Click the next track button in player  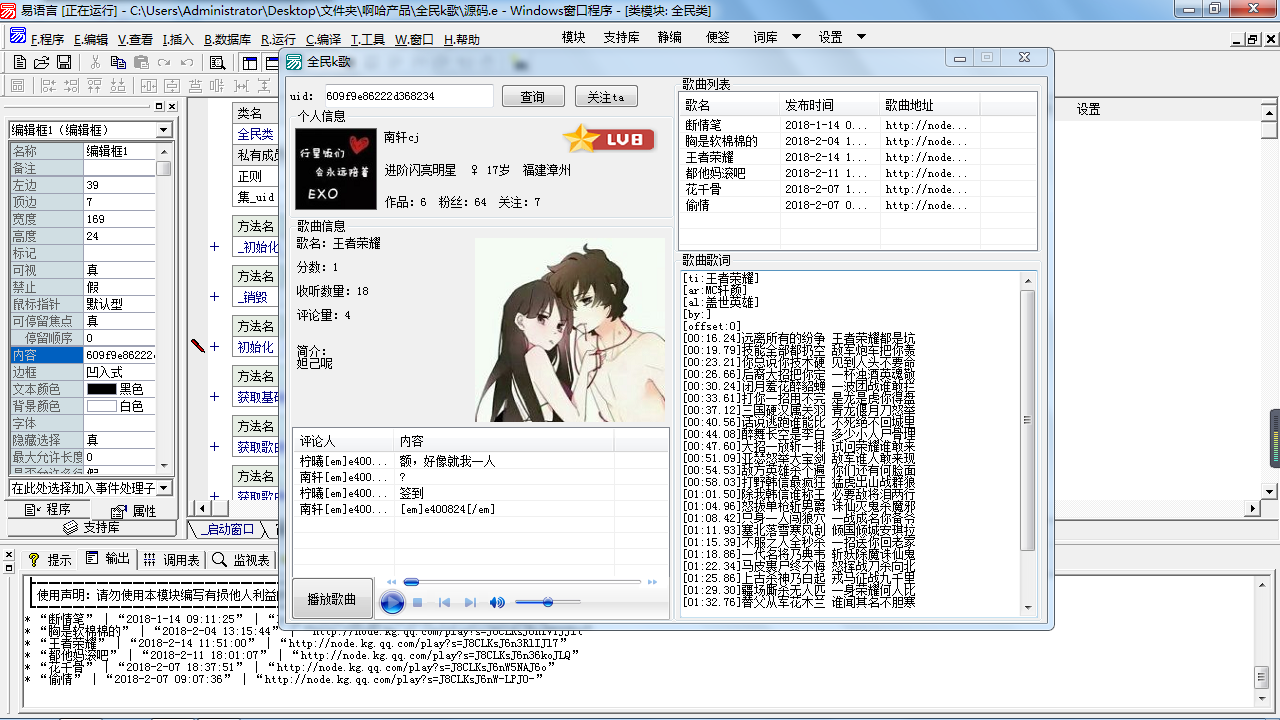[471, 603]
